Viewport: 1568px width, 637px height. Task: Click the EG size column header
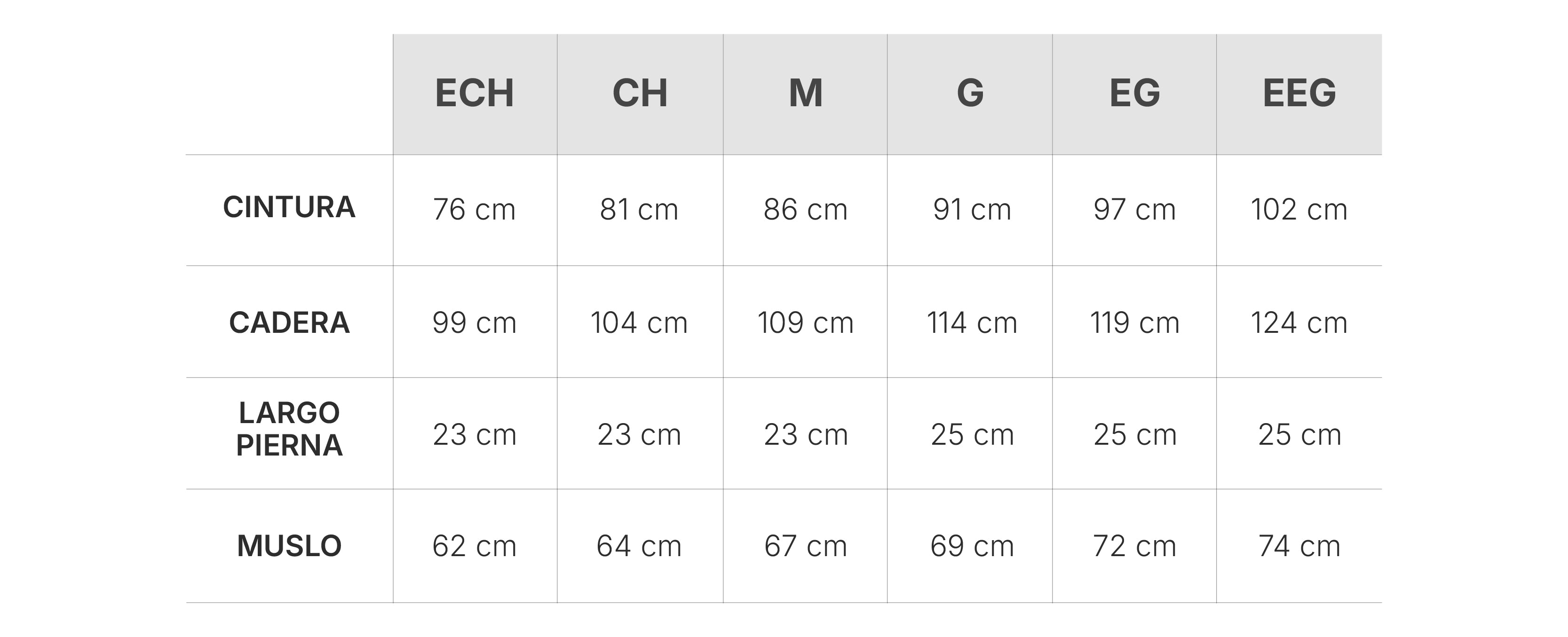click(x=1134, y=93)
